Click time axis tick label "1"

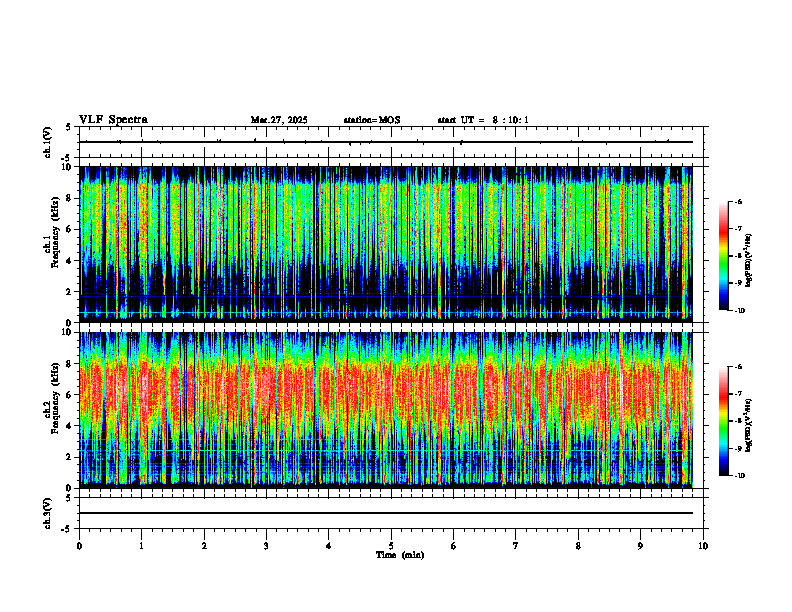[x=141, y=546]
